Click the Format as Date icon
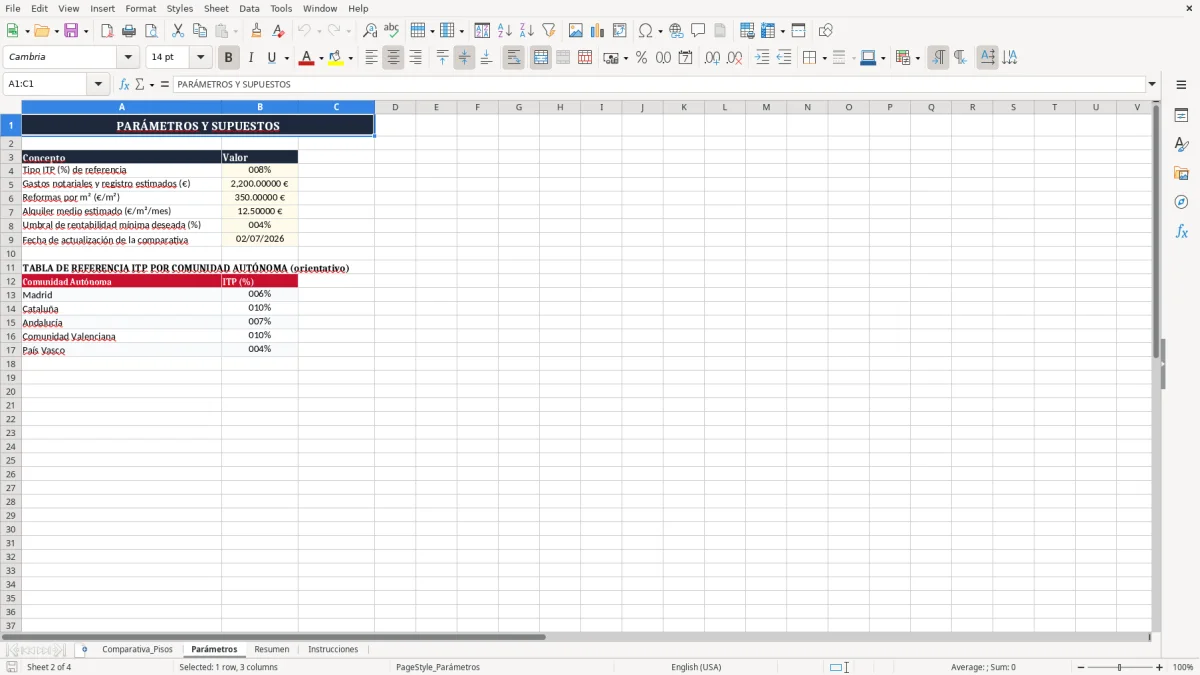The image size is (1200, 675). 685,58
